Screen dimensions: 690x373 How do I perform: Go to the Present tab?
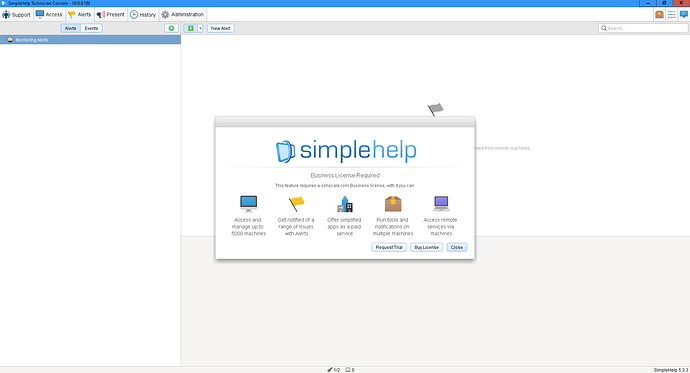(111, 15)
